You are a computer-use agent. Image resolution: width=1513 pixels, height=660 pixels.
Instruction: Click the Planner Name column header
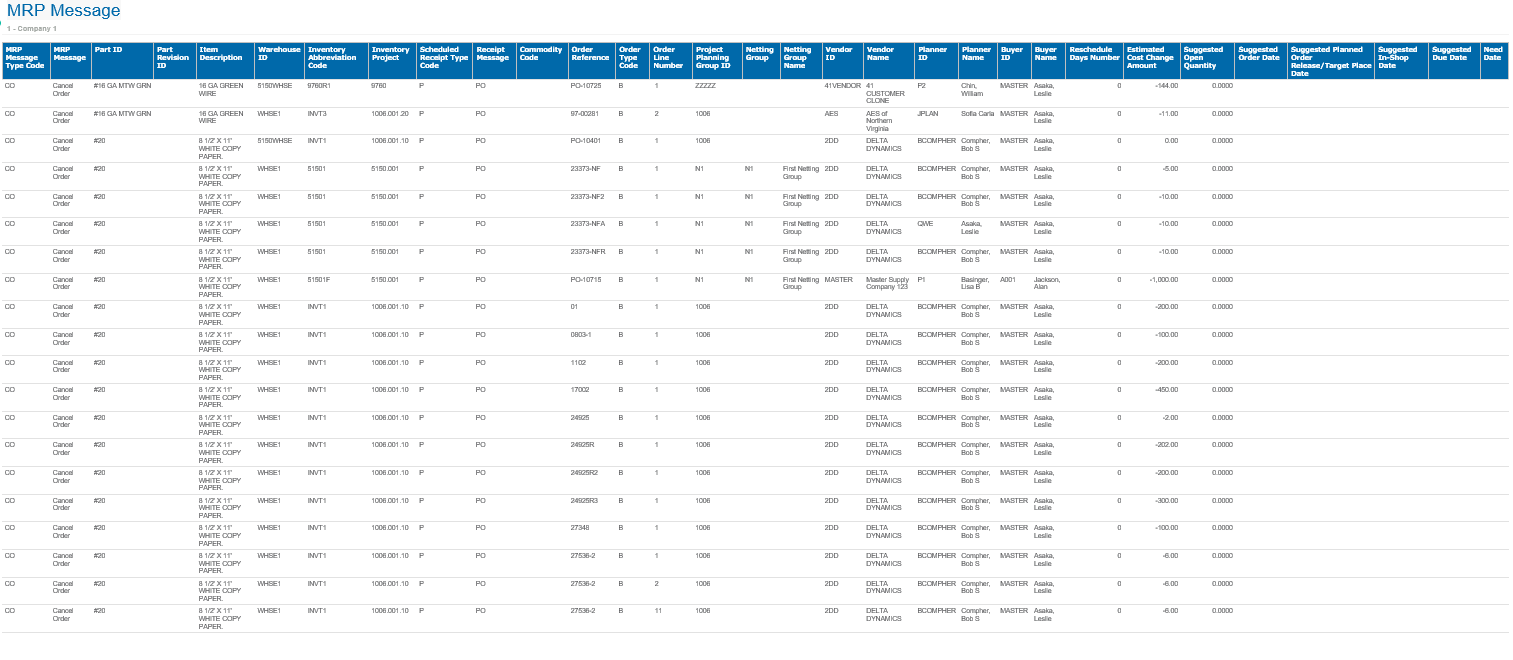point(975,53)
